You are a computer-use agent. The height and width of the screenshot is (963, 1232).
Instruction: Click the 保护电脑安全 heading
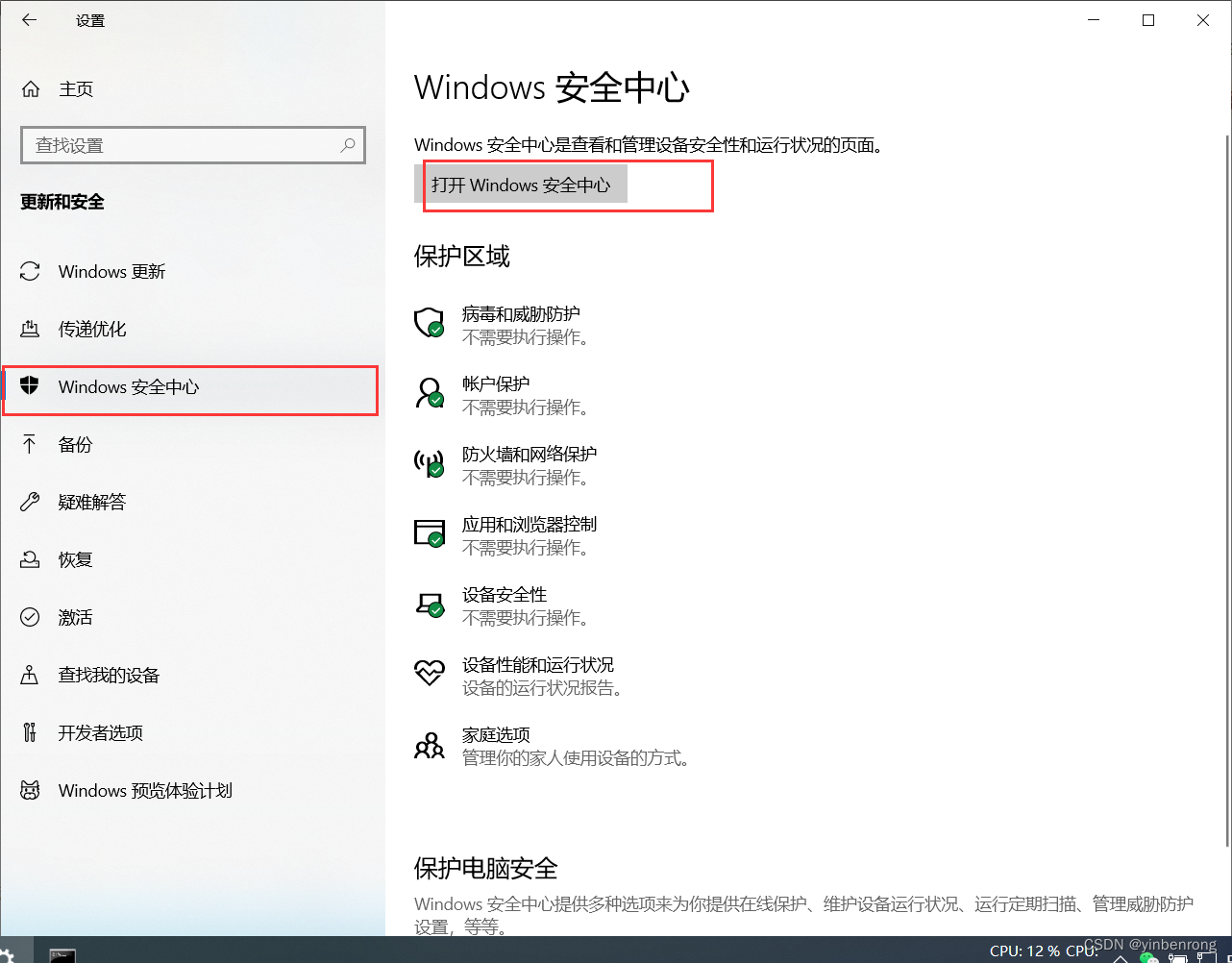click(x=485, y=868)
